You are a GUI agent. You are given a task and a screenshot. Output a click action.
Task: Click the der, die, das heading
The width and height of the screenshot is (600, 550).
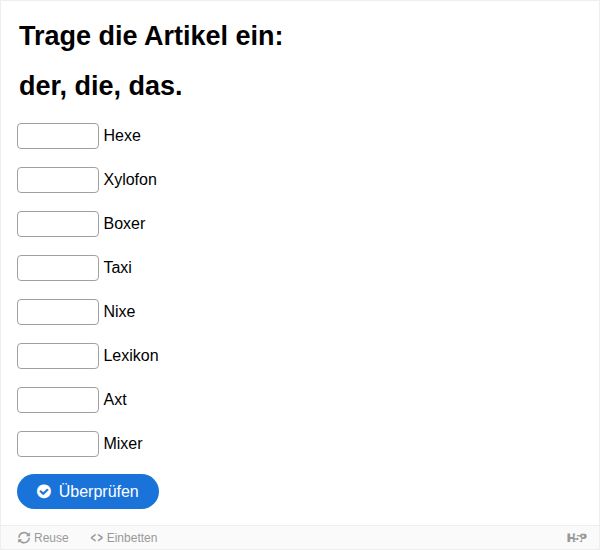click(x=101, y=86)
